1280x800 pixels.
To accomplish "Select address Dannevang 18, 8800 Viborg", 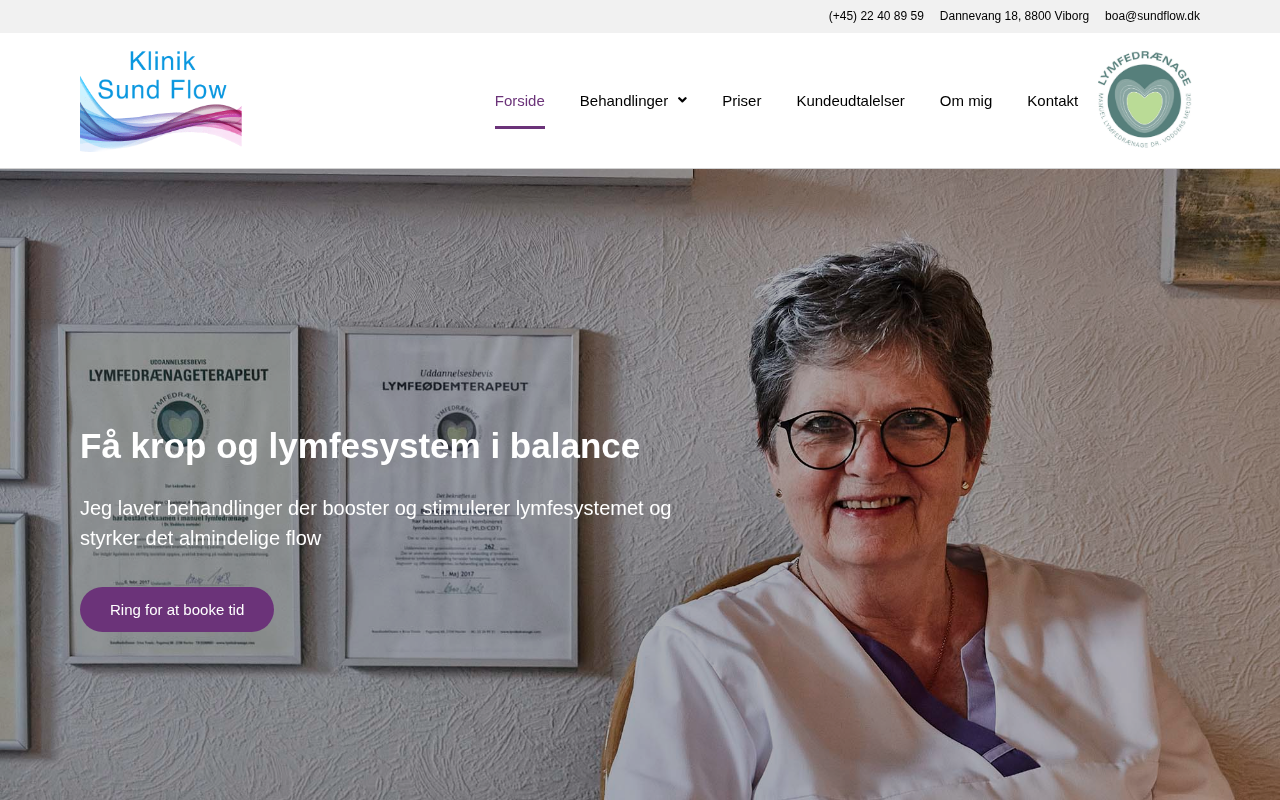I will (1014, 16).
